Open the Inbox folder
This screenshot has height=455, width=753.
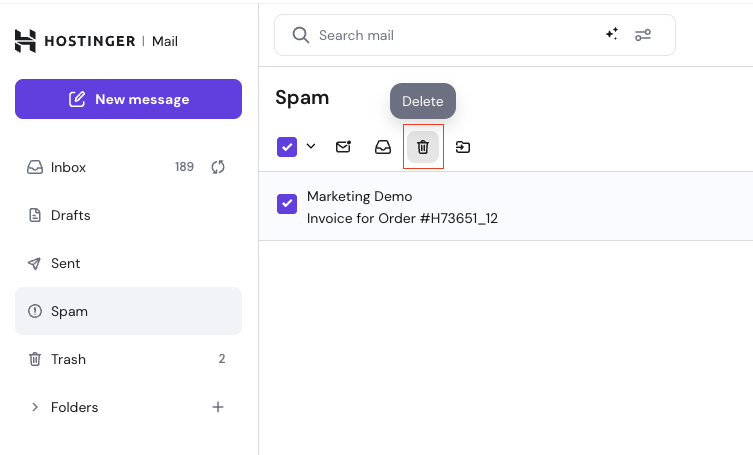coord(69,167)
